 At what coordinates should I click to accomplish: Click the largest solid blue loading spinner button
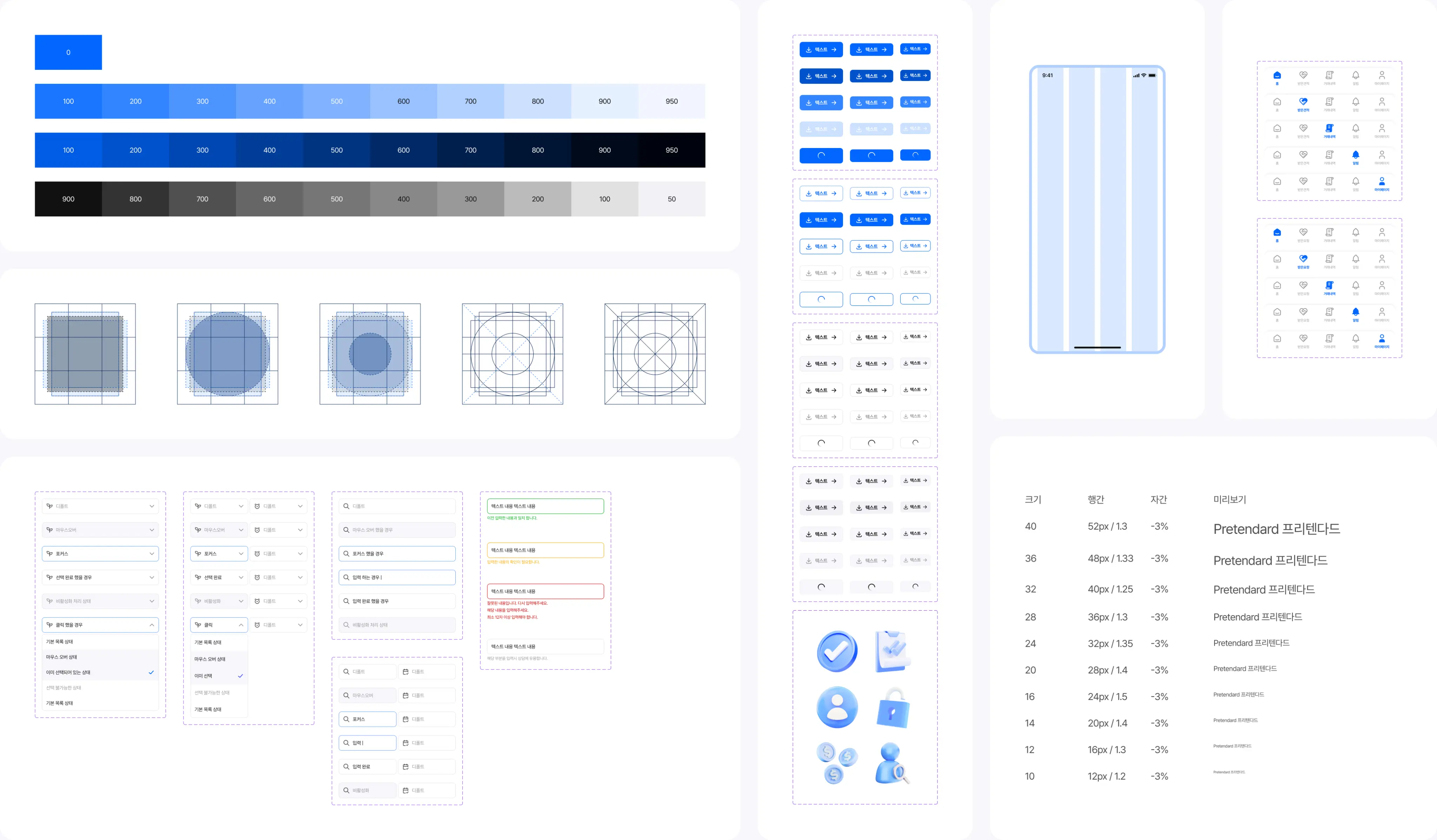pos(821,155)
